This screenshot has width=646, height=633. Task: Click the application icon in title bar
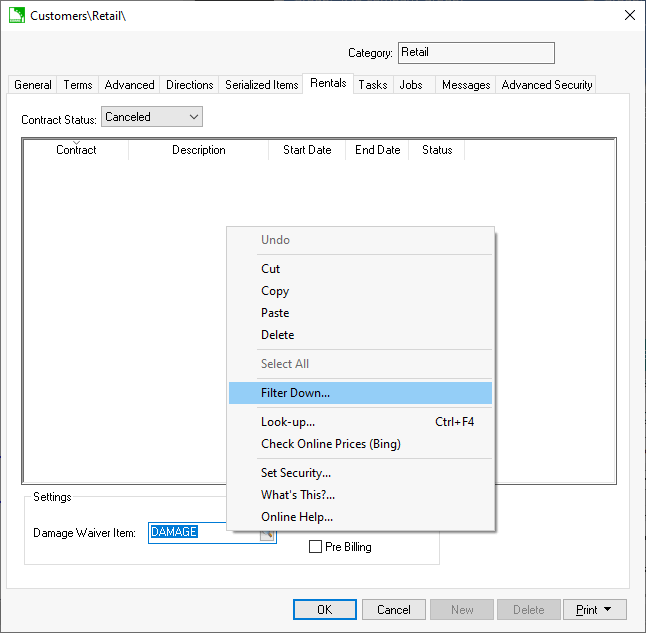tap(16, 15)
